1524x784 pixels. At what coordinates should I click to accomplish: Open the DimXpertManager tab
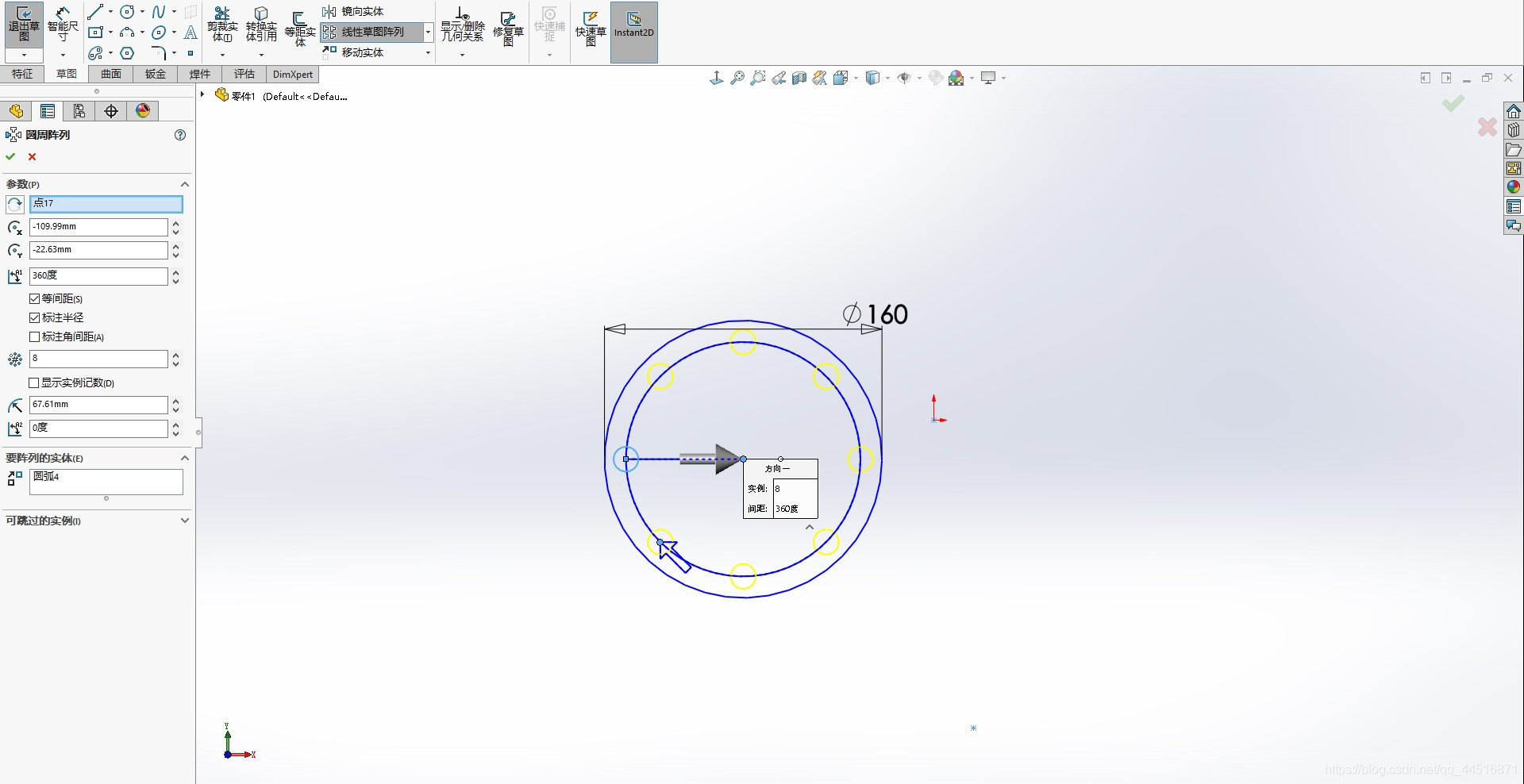point(111,111)
